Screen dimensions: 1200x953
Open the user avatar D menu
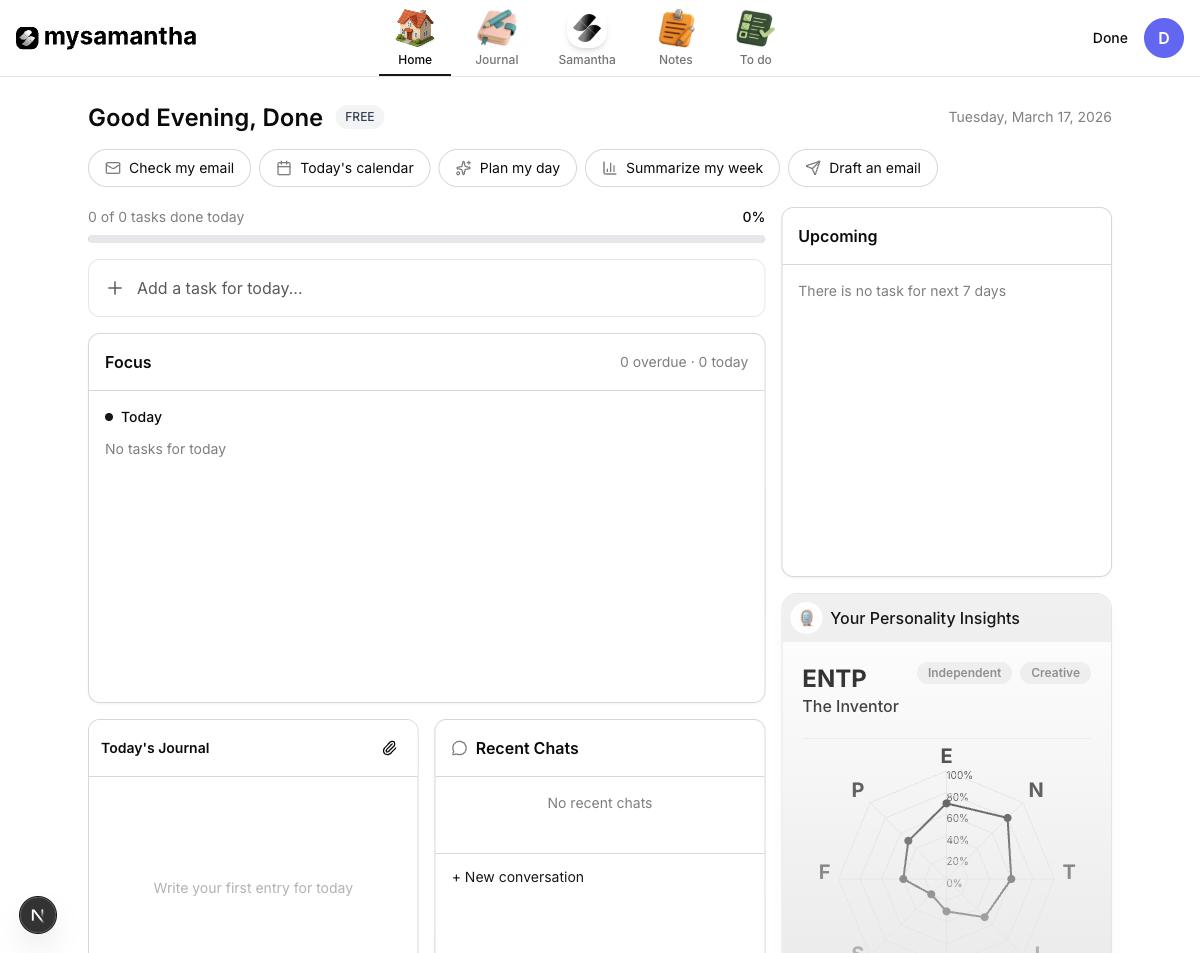tap(1164, 38)
